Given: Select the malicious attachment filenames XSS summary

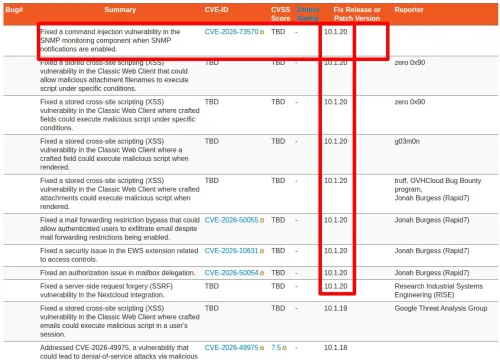Looking at the screenshot, I should click(x=114, y=75).
